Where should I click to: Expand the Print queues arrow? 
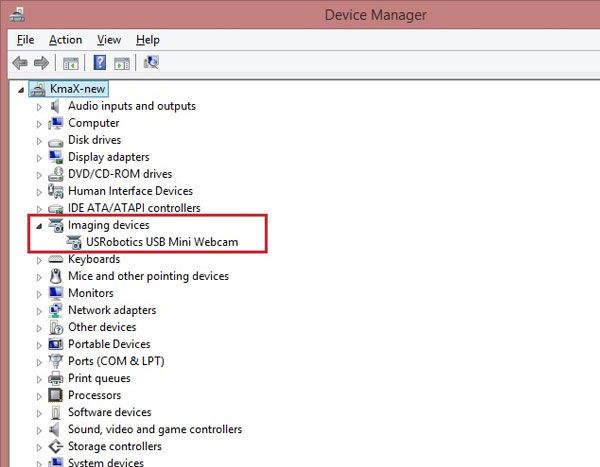(39, 379)
